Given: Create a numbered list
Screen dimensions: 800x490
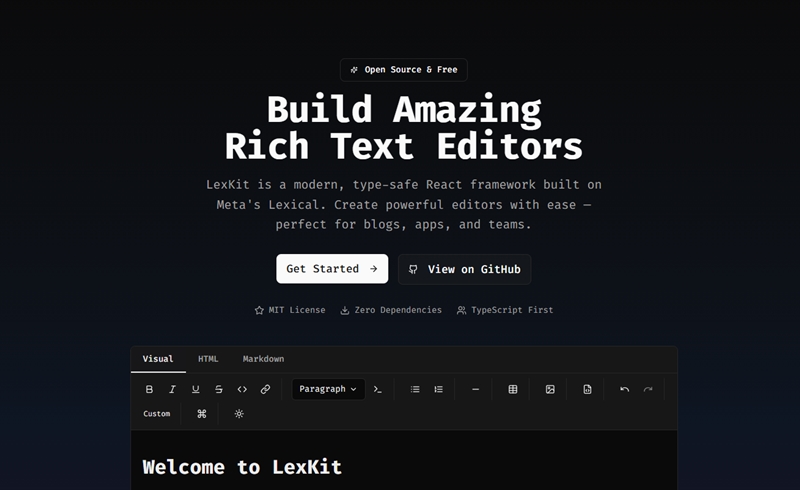Looking at the screenshot, I should (x=438, y=389).
